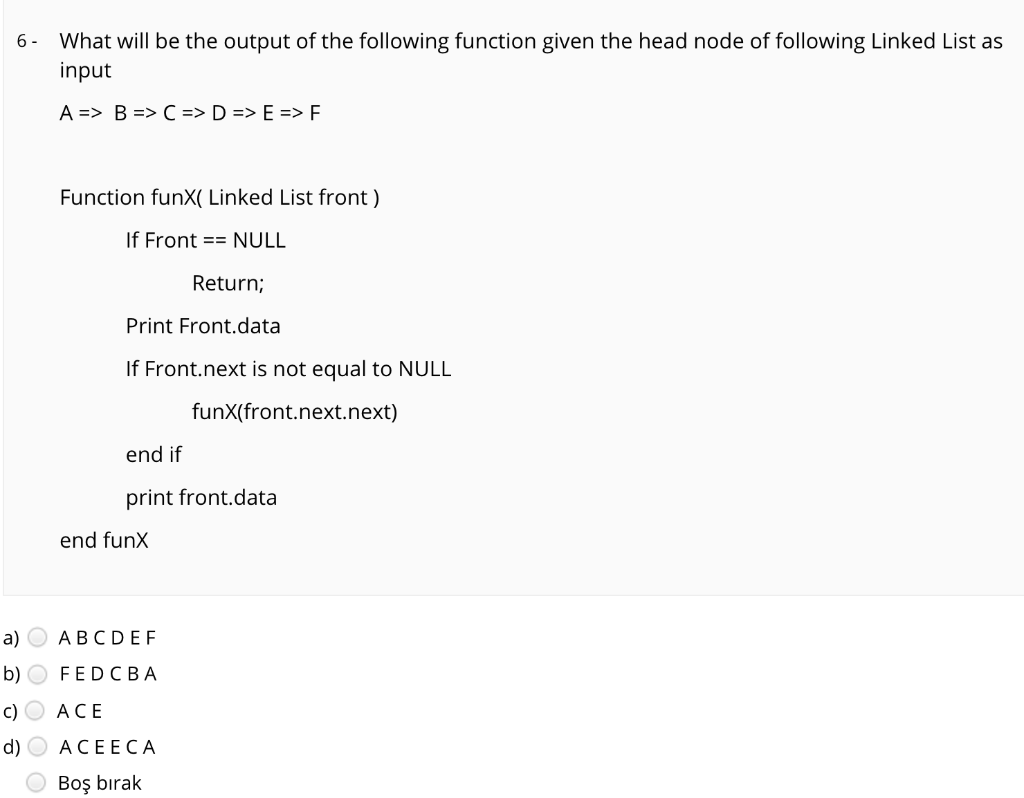Click the Boş bırak label text
This screenshot has height=798, width=1024.
(x=99, y=782)
